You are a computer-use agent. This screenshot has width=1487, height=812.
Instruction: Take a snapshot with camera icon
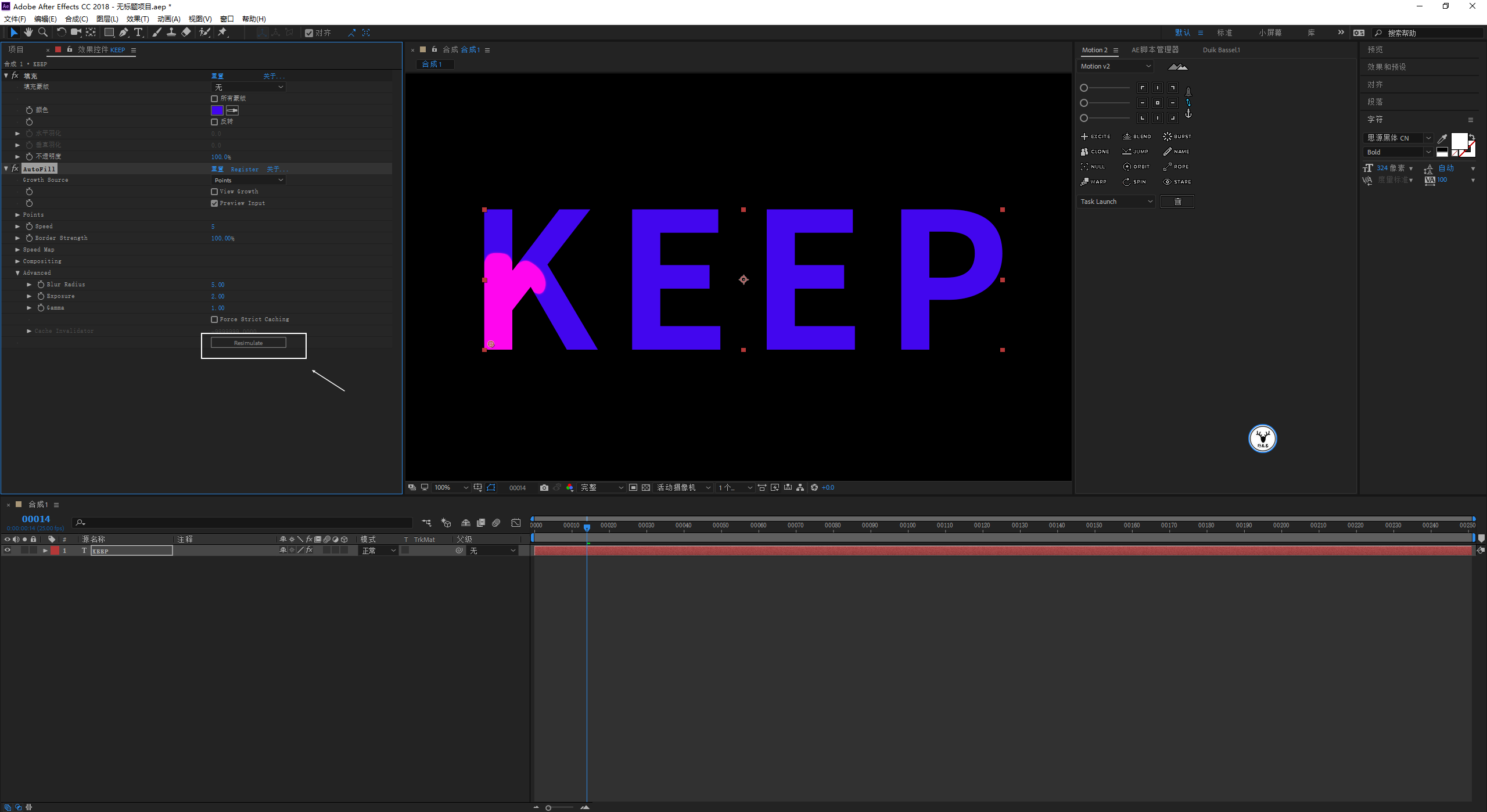coord(544,488)
